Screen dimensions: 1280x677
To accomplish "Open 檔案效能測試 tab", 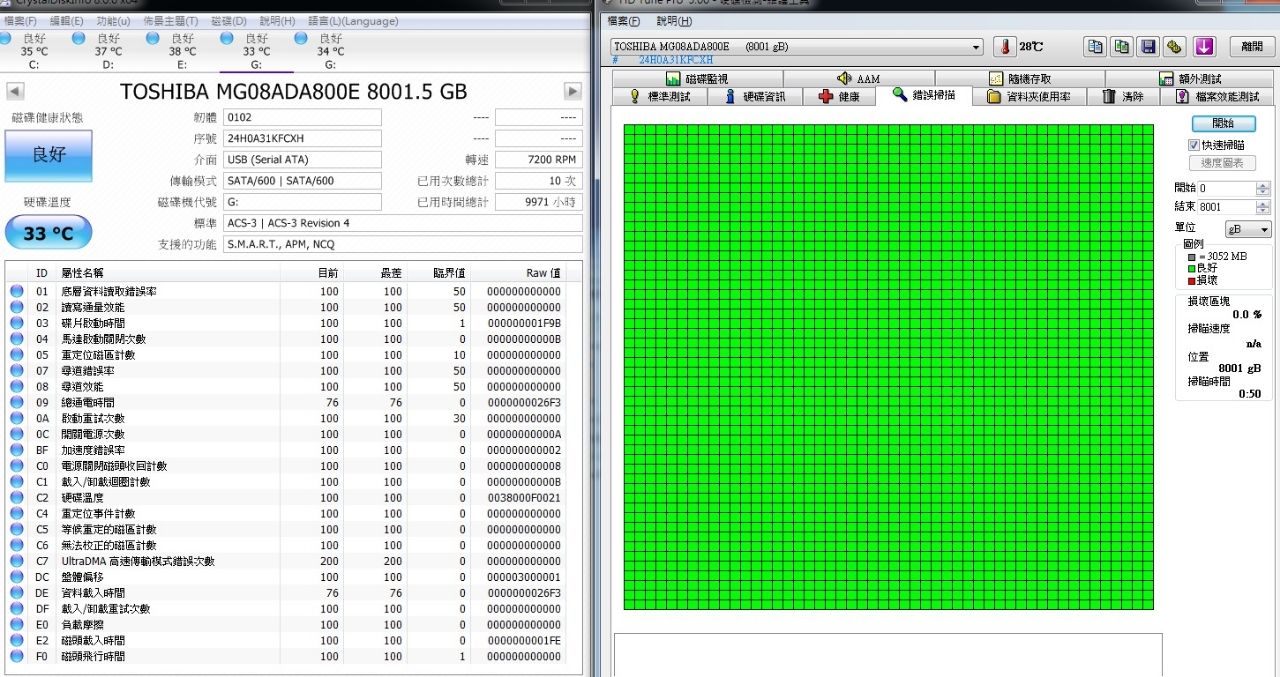I will 1217,96.
